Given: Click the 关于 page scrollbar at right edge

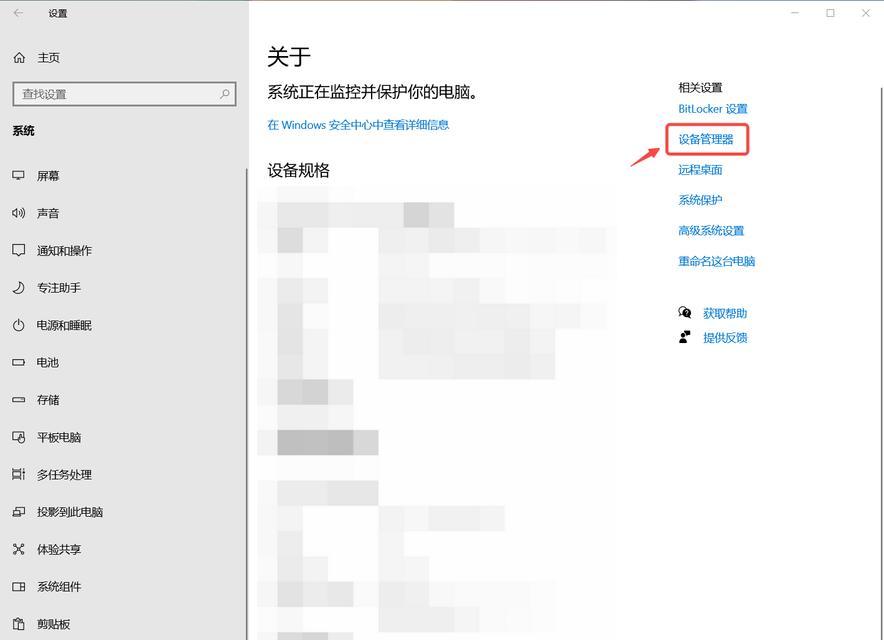Looking at the screenshot, I should pyautogui.click(x=881, y=364).
